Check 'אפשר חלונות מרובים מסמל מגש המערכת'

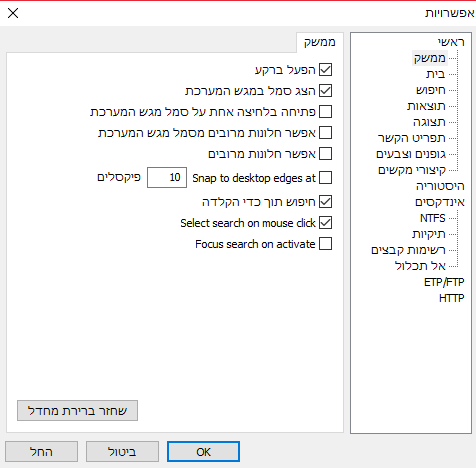click(x=325, y=133)
